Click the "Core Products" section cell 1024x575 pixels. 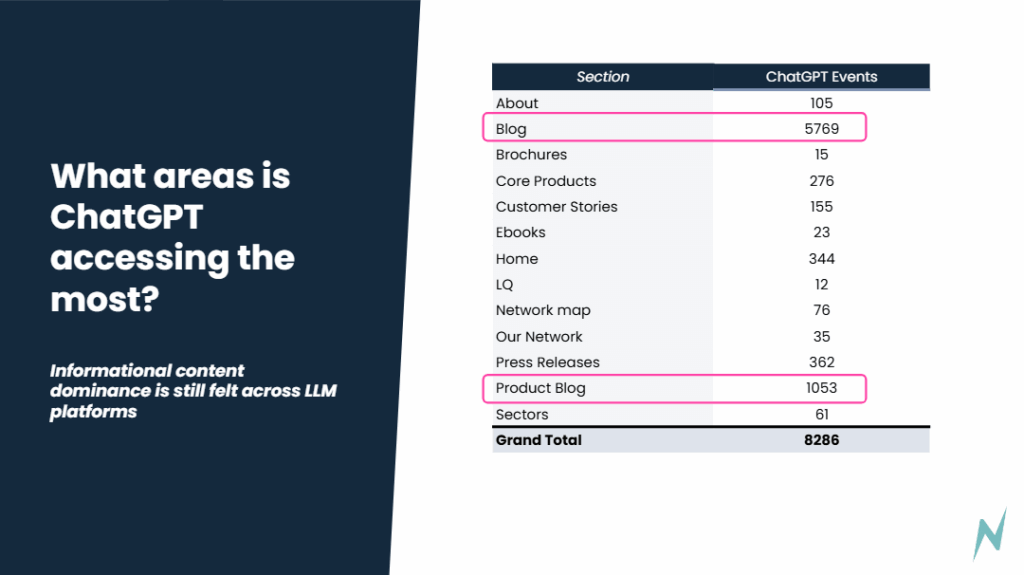546,181
